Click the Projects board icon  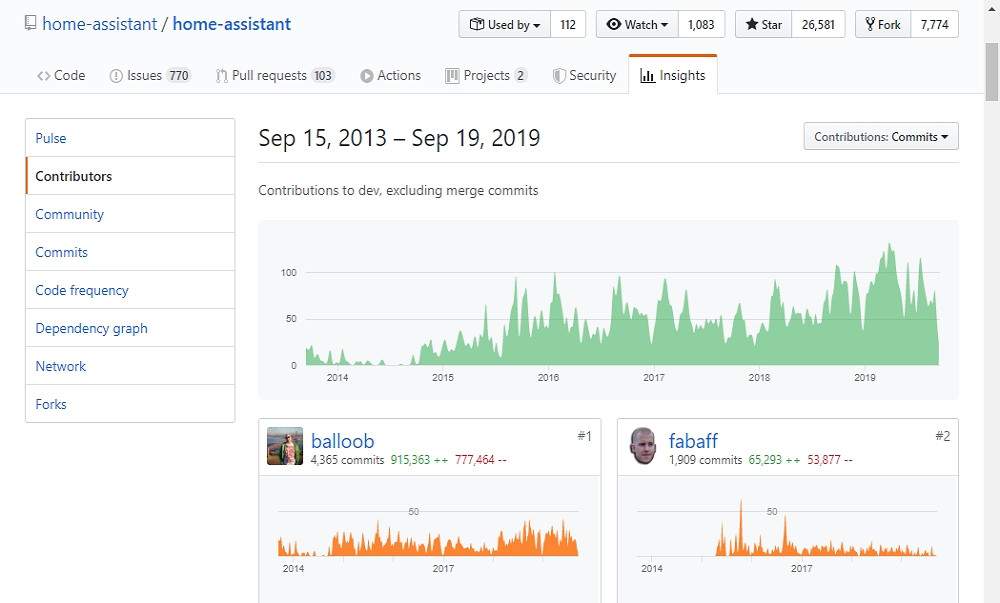click(x=452, y=76)
